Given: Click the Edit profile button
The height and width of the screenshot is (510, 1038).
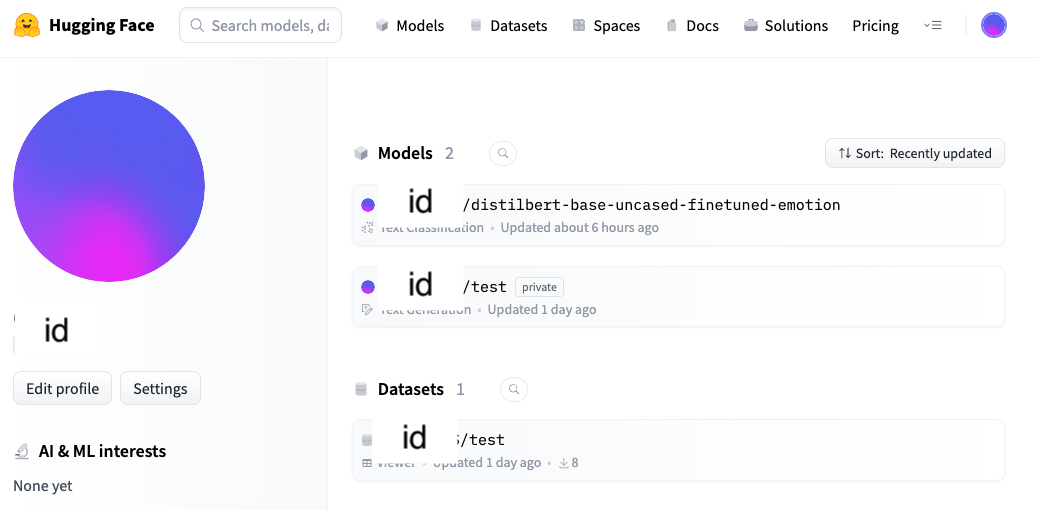Looking at the screenshot, I should pos(62,388).
